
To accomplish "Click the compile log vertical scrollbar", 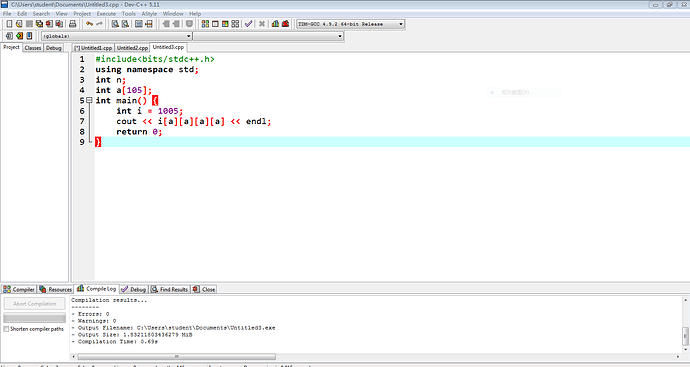I will [685, 336].
